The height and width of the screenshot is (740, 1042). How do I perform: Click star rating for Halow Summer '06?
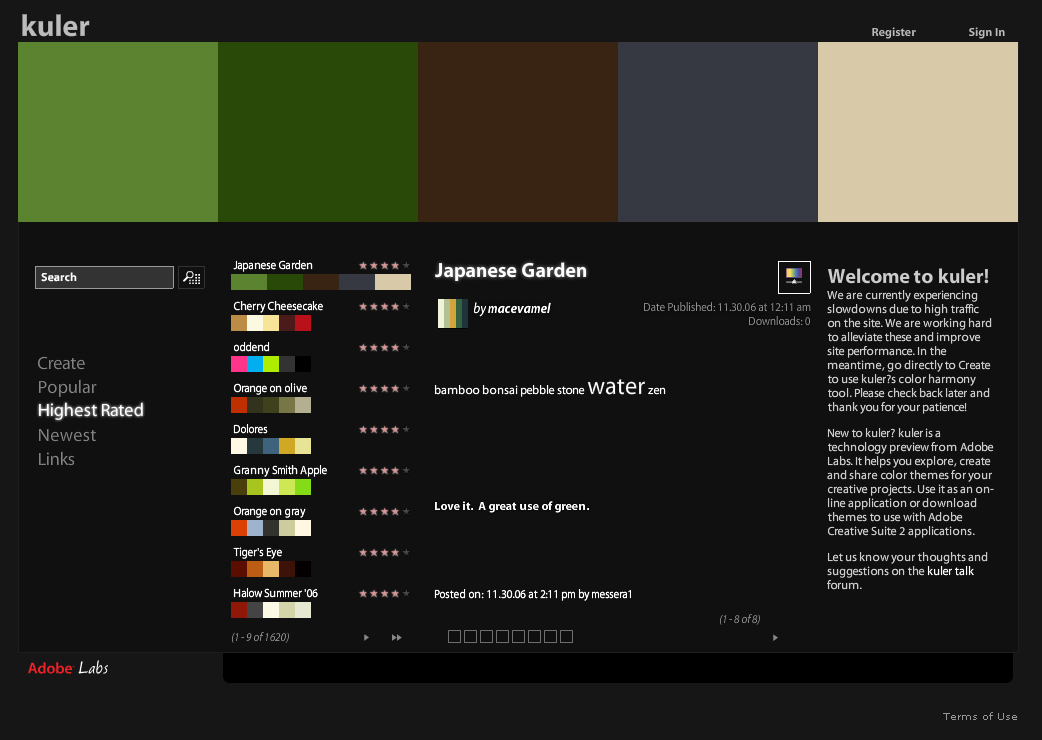[x=384, y=594]
